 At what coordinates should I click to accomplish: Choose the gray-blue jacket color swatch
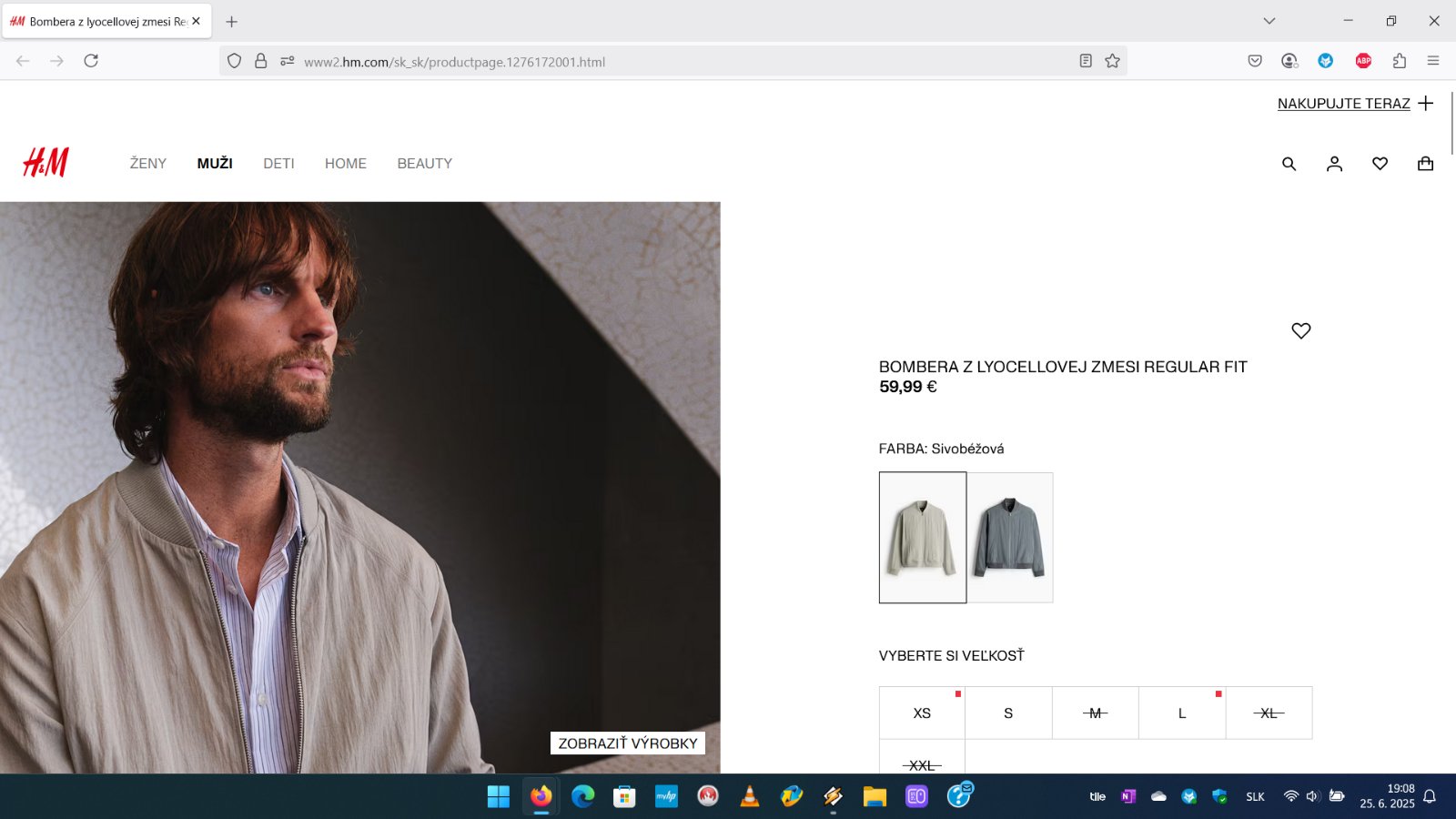pos(1009,538)
